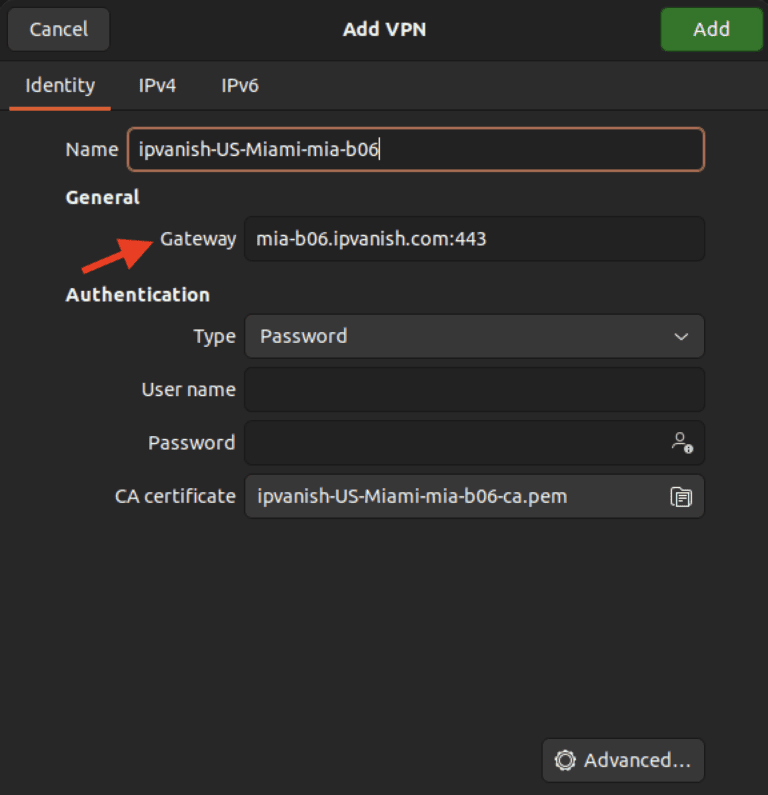The height and width of the screenshot is (795, 768).
Task: Click the empty User name field
Action: [473, 390]
